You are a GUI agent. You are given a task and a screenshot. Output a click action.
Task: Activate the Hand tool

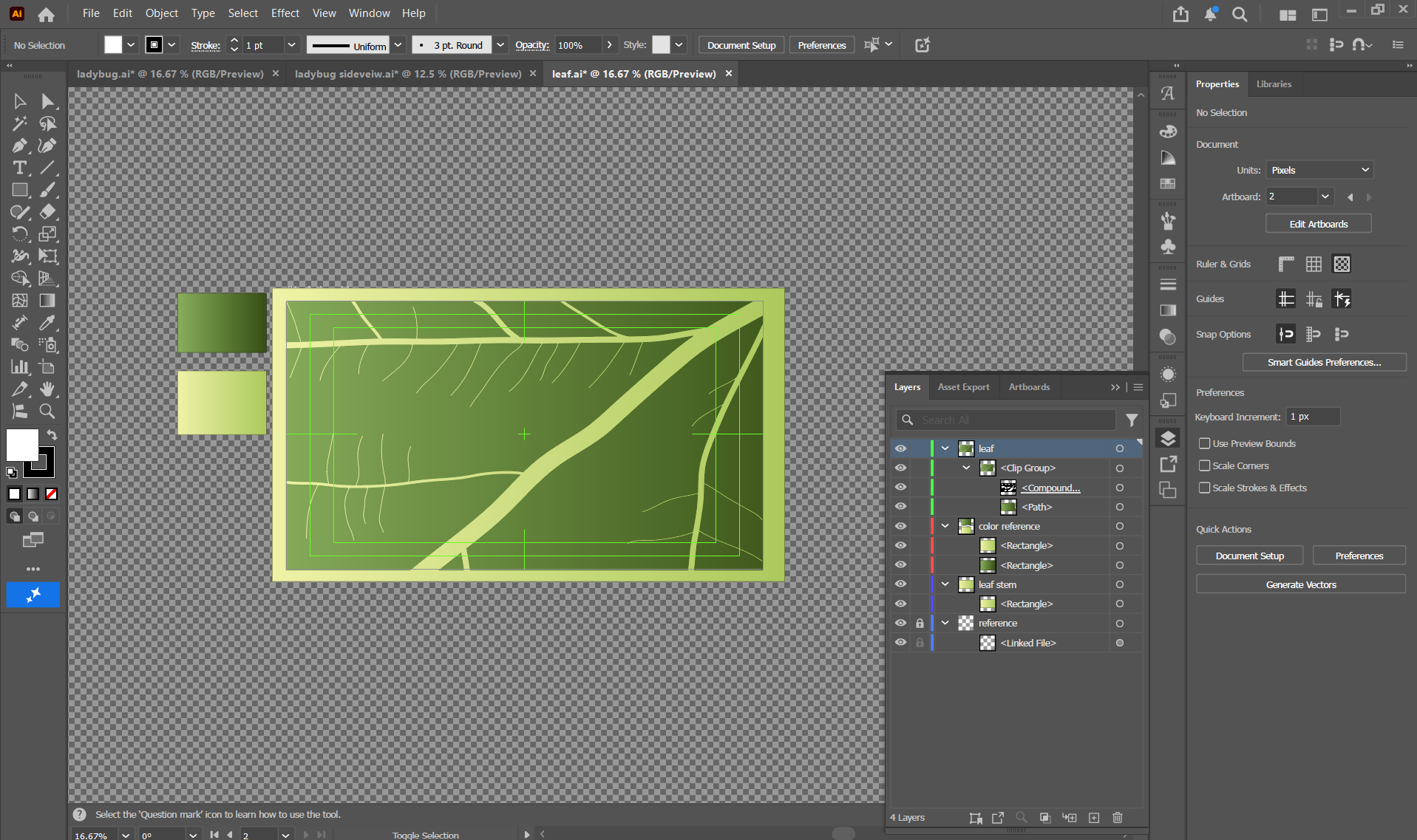tap(47, 389)
